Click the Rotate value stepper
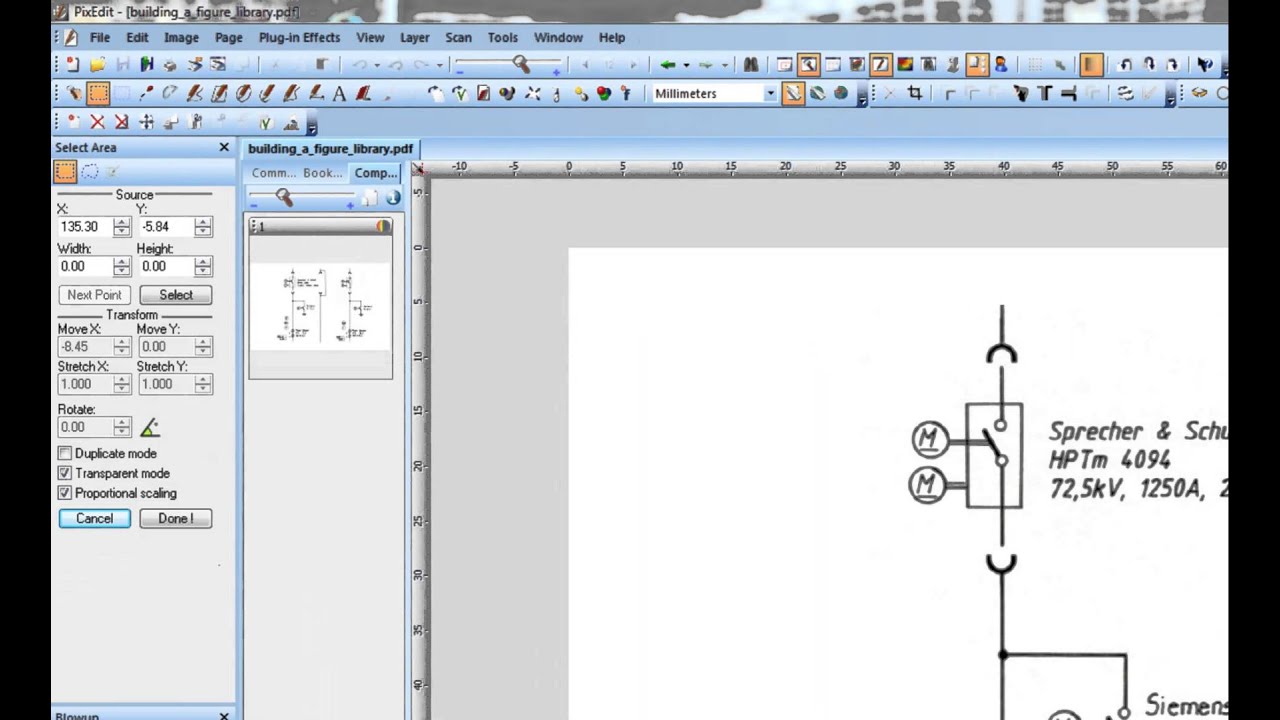The image size is (1280, 720). (x=122, y=427)
